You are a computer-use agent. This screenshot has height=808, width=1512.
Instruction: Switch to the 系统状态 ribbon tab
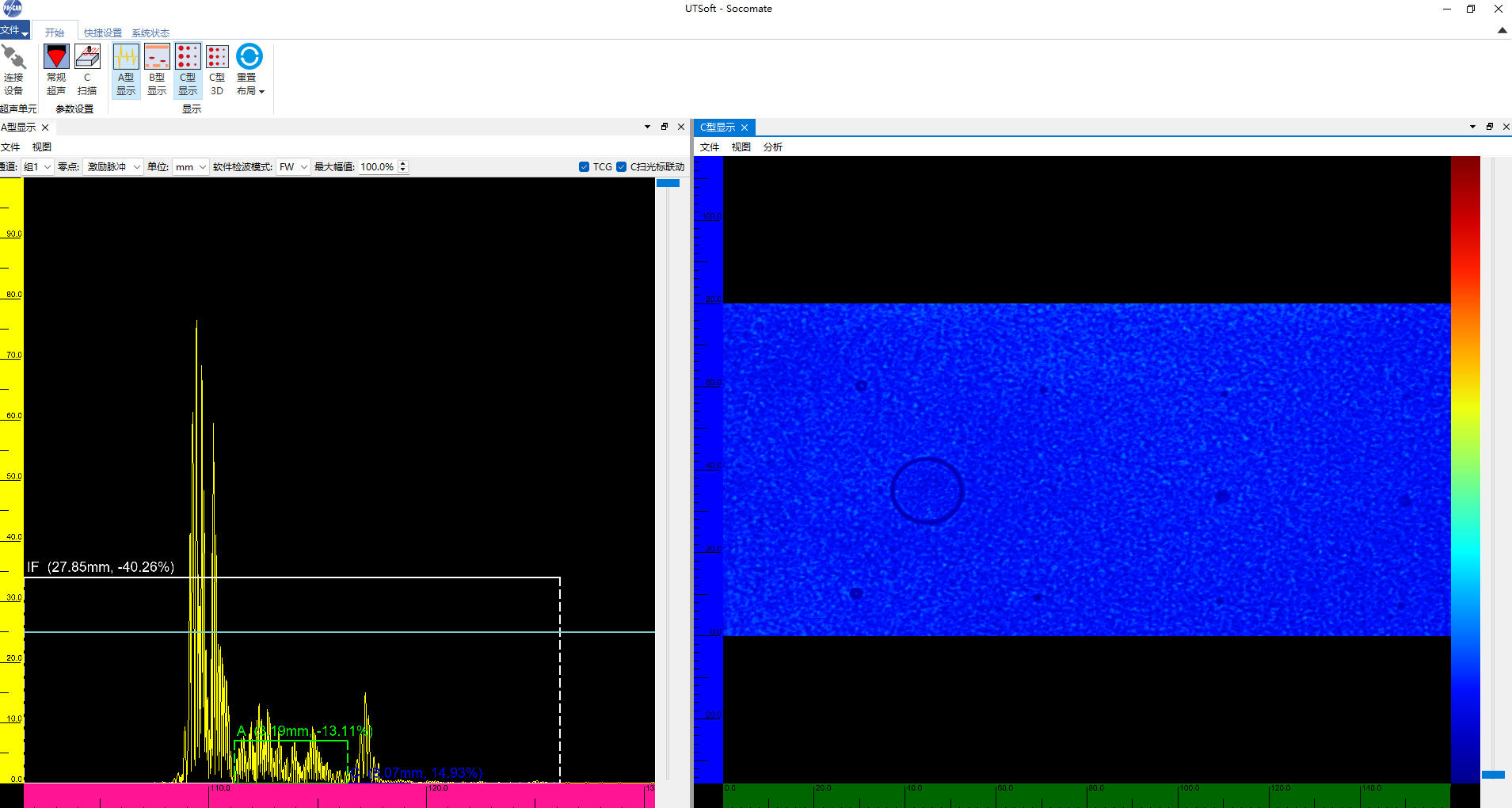pos(150,33)
